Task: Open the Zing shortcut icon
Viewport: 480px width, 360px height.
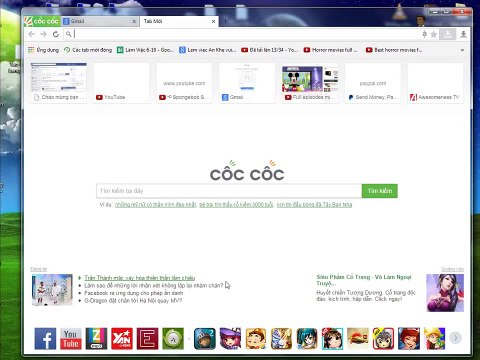Action: [x=96, y=339]
